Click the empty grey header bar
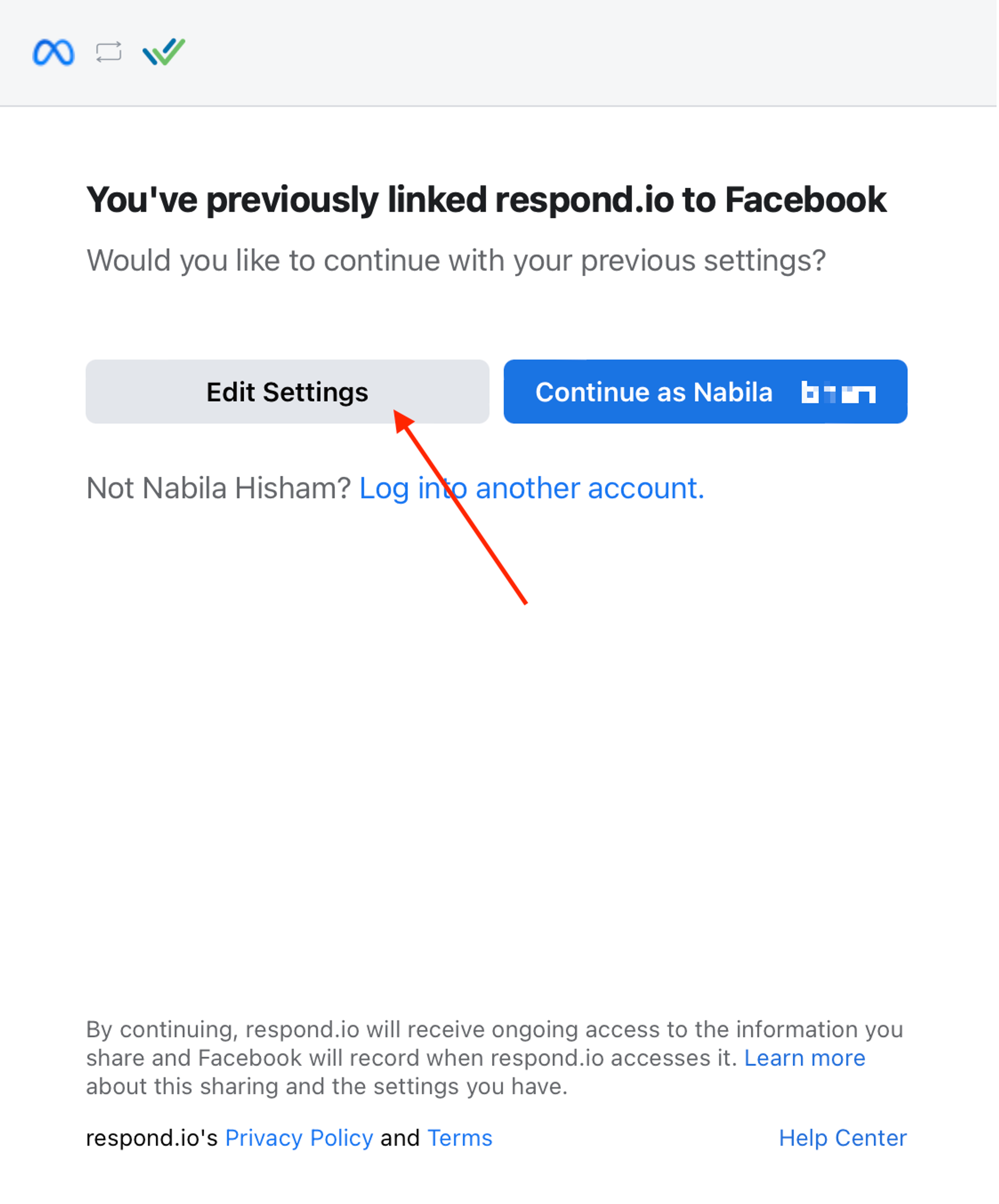 tap(573, 53)
